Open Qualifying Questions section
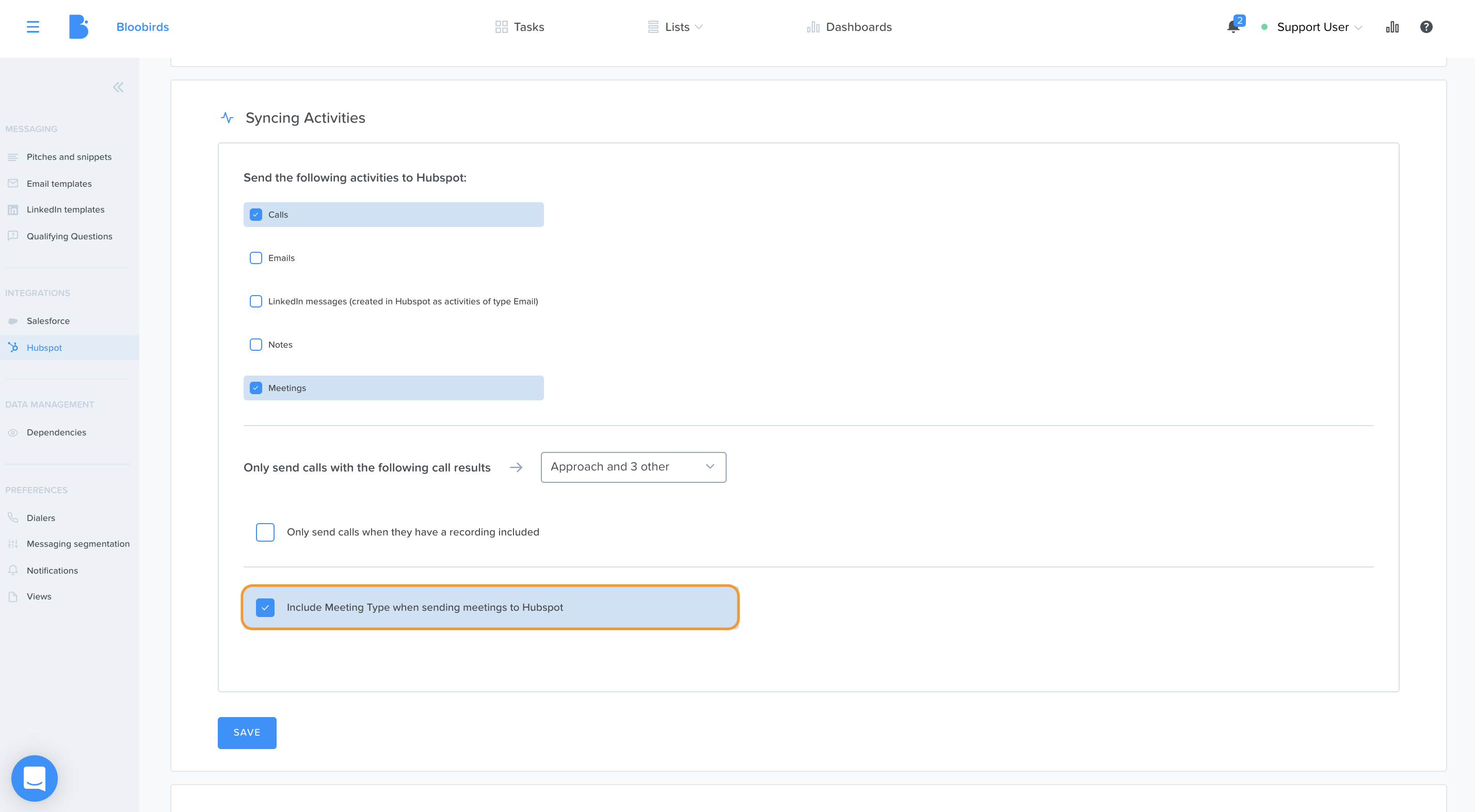 pyautogui.click(x=69, y=236)
